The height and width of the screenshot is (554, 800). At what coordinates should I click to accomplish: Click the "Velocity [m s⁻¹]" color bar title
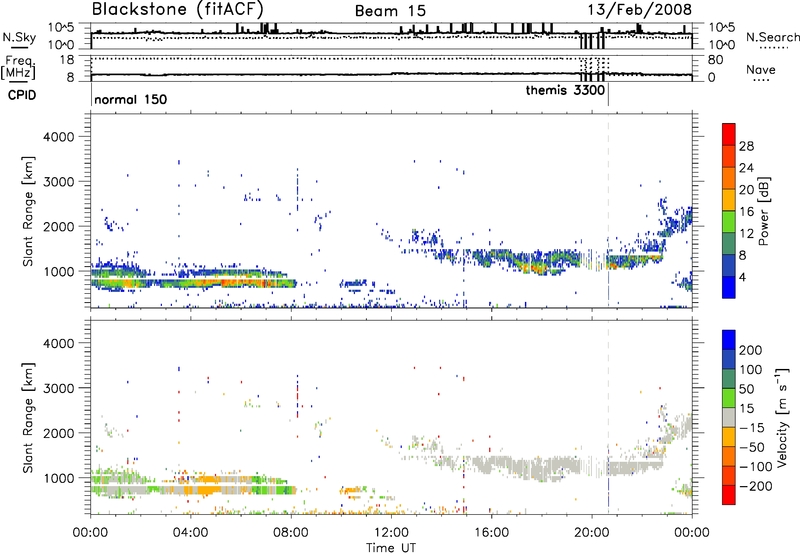[782, 417]
